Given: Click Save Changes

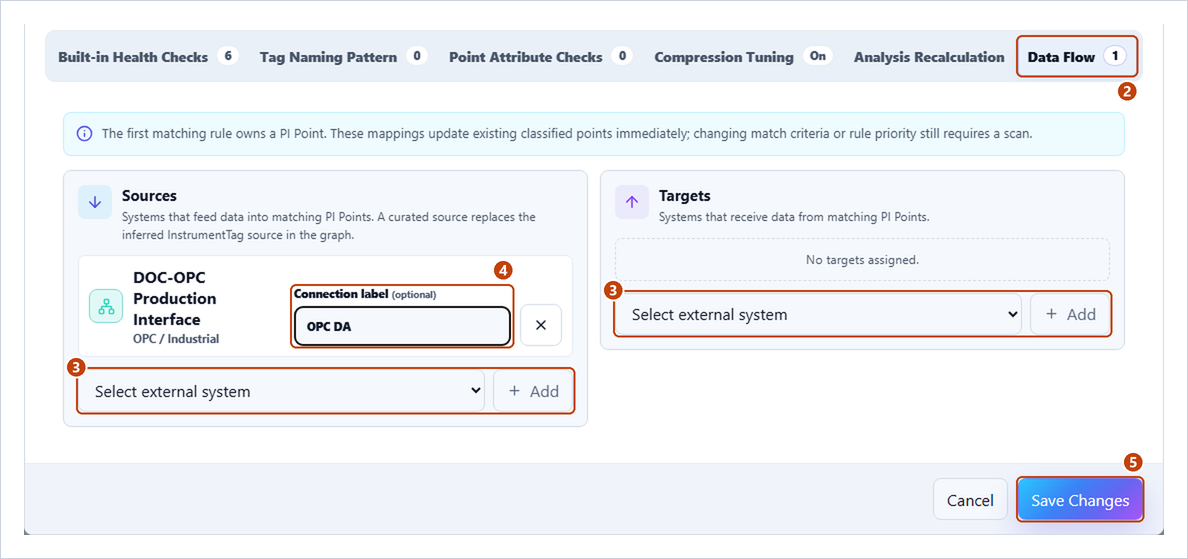Looking at the screenshot, I should (1080, 501).
